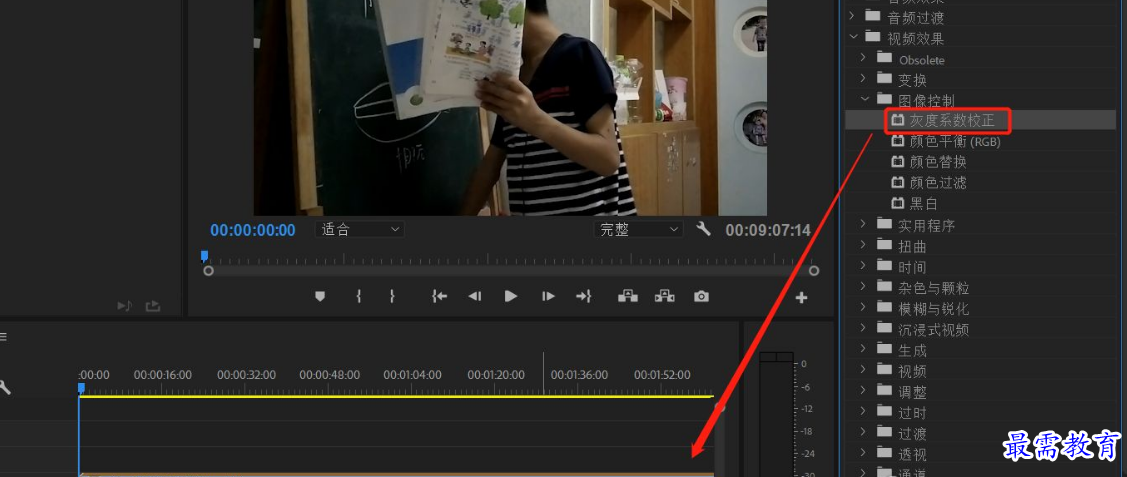
Task: Expand the 调整 folder
Action: (x=864, y=392)
